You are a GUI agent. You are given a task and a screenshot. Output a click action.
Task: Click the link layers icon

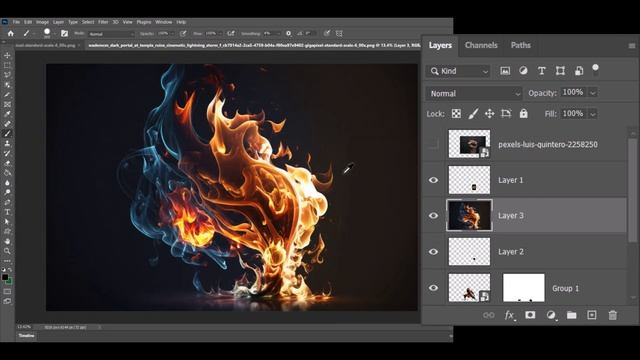click(489, 315)
